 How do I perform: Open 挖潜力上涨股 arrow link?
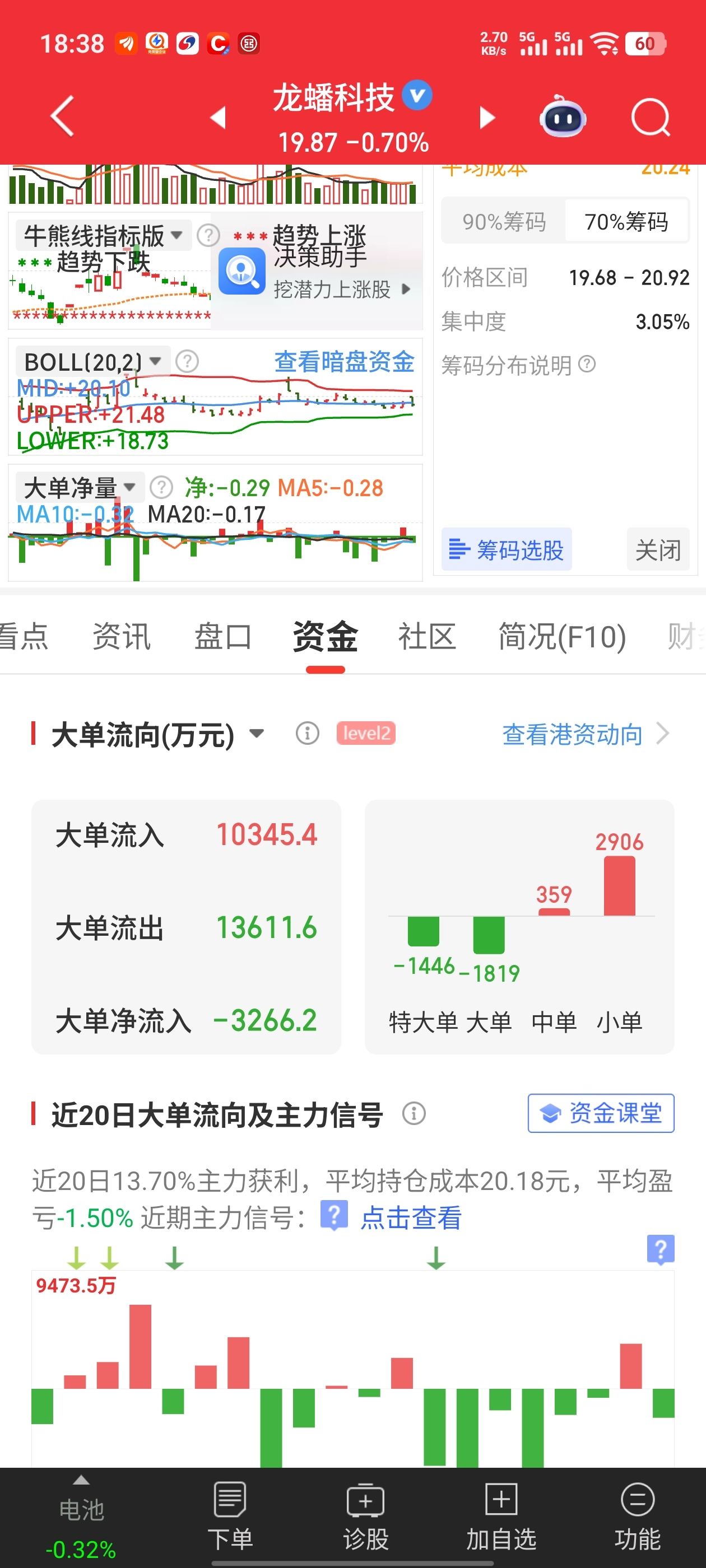coord(406,289)
